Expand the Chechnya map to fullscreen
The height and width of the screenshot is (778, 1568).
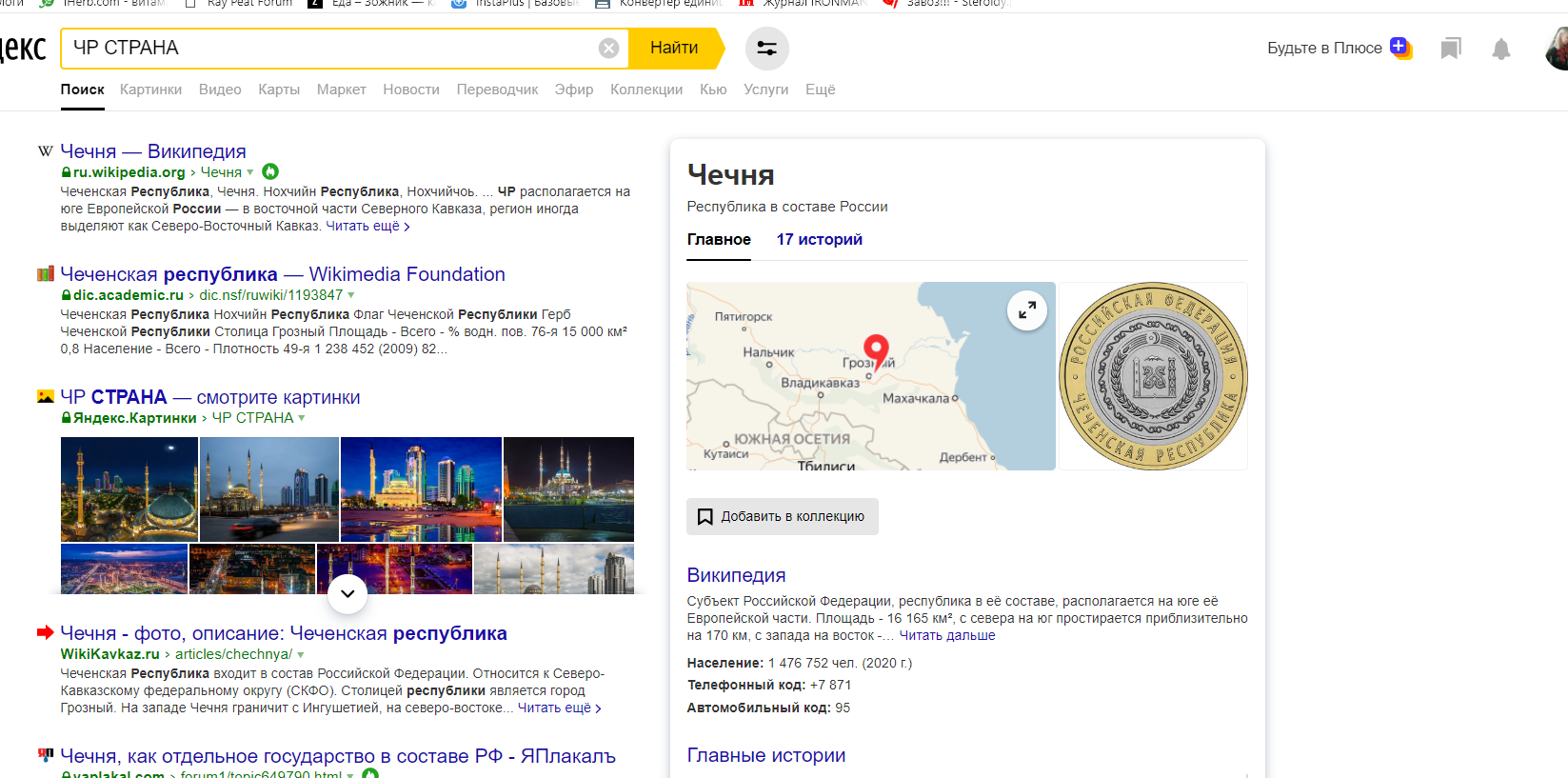pyautogui.click(x=1026, y=310)
